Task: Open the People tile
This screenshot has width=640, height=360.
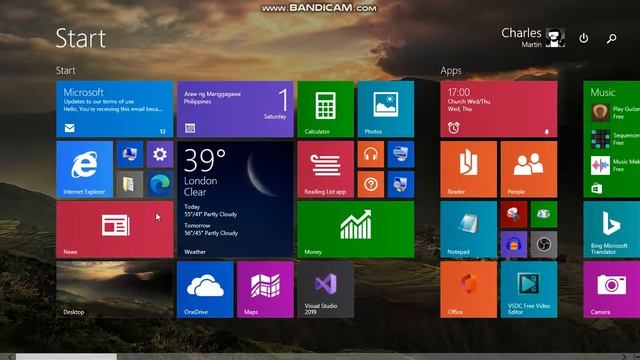Action: pos(529,169)
